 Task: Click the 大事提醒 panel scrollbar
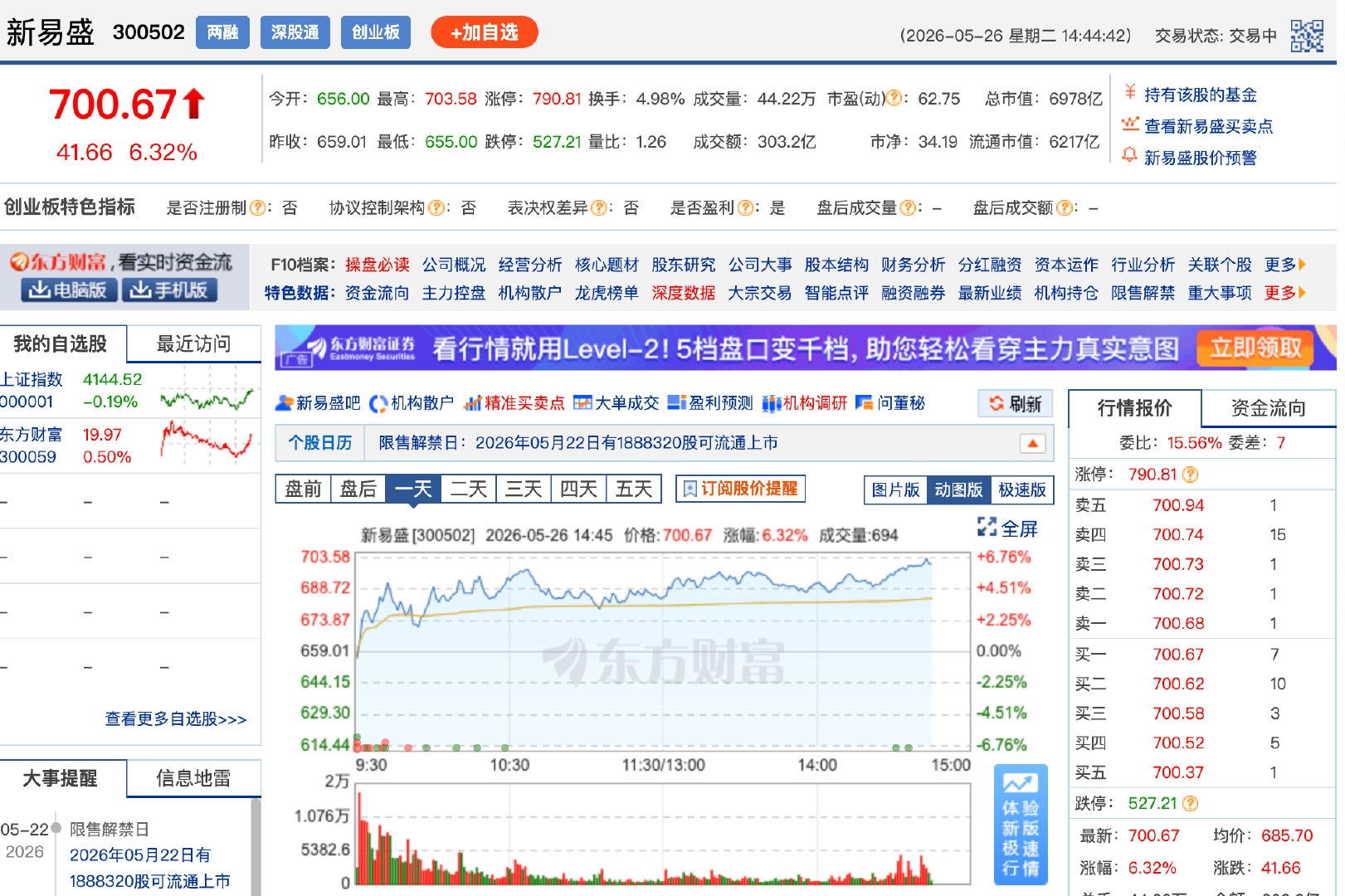point(256,846)
